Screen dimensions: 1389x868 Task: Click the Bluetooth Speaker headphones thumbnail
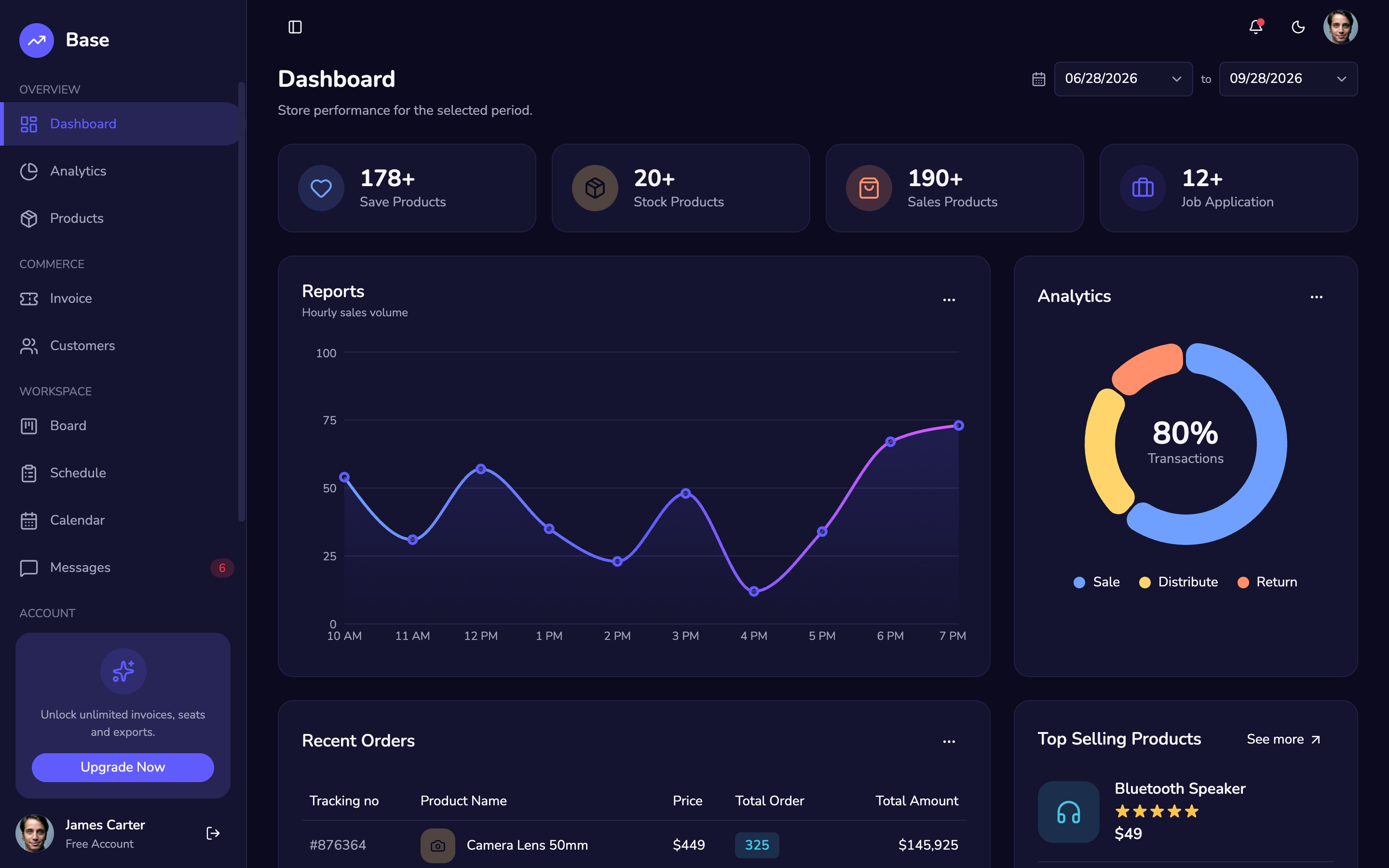point(1068,812)
